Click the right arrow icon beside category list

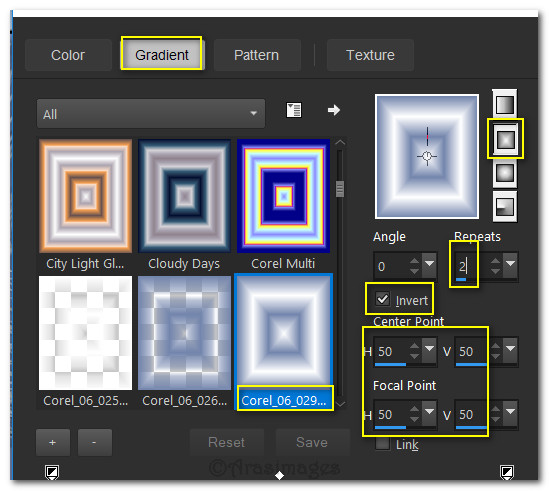333,110
